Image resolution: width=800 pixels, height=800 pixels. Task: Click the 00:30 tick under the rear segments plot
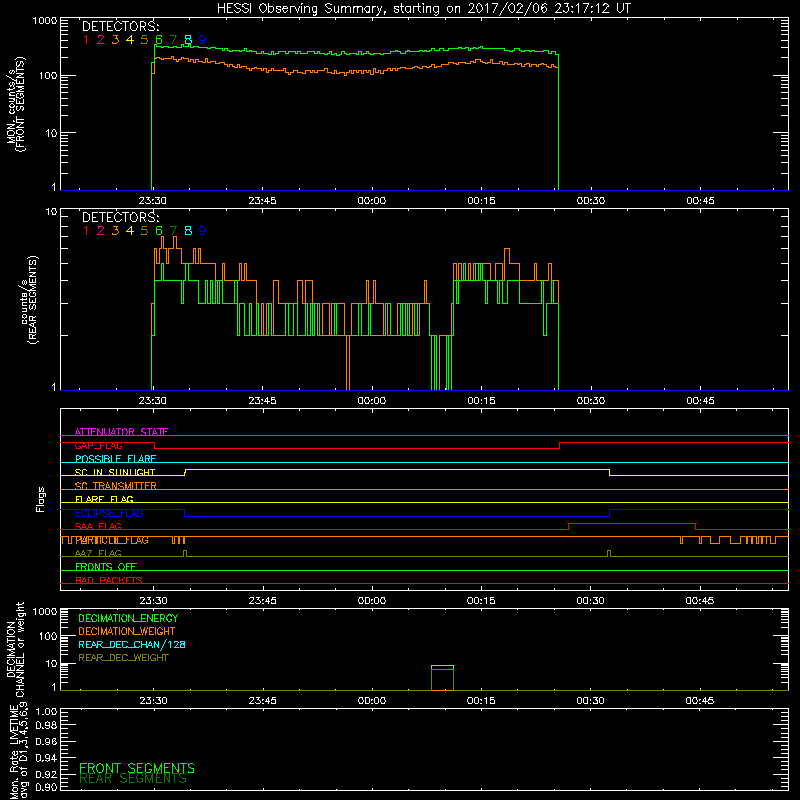point(591,401)
